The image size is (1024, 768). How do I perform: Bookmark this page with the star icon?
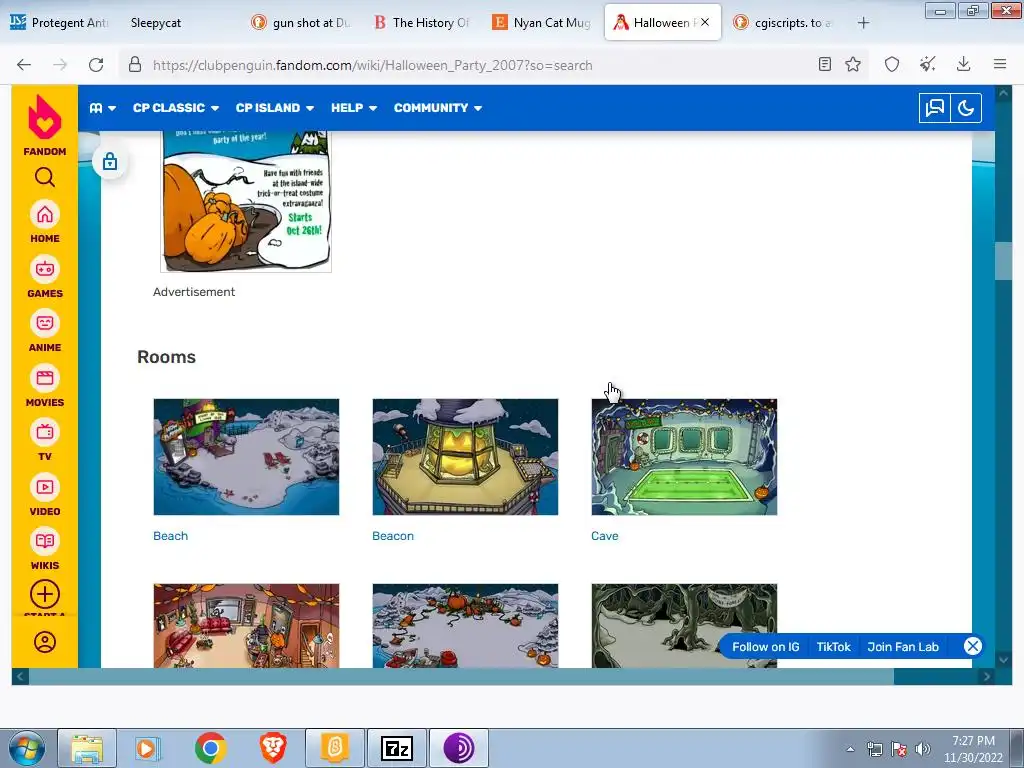(852, 64)
